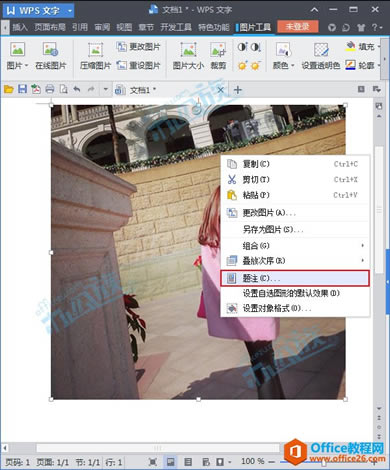Click the export to PDF icon
This screenshot has width=390, height=470.
click(x=36, y=89)
